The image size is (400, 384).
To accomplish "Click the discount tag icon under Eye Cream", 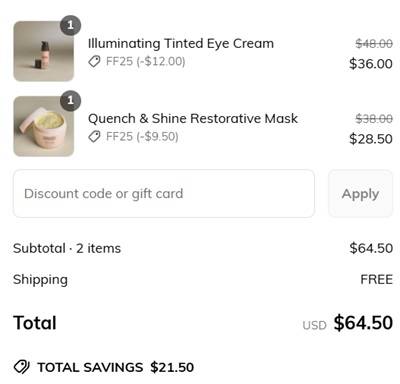I will (94, 61).
